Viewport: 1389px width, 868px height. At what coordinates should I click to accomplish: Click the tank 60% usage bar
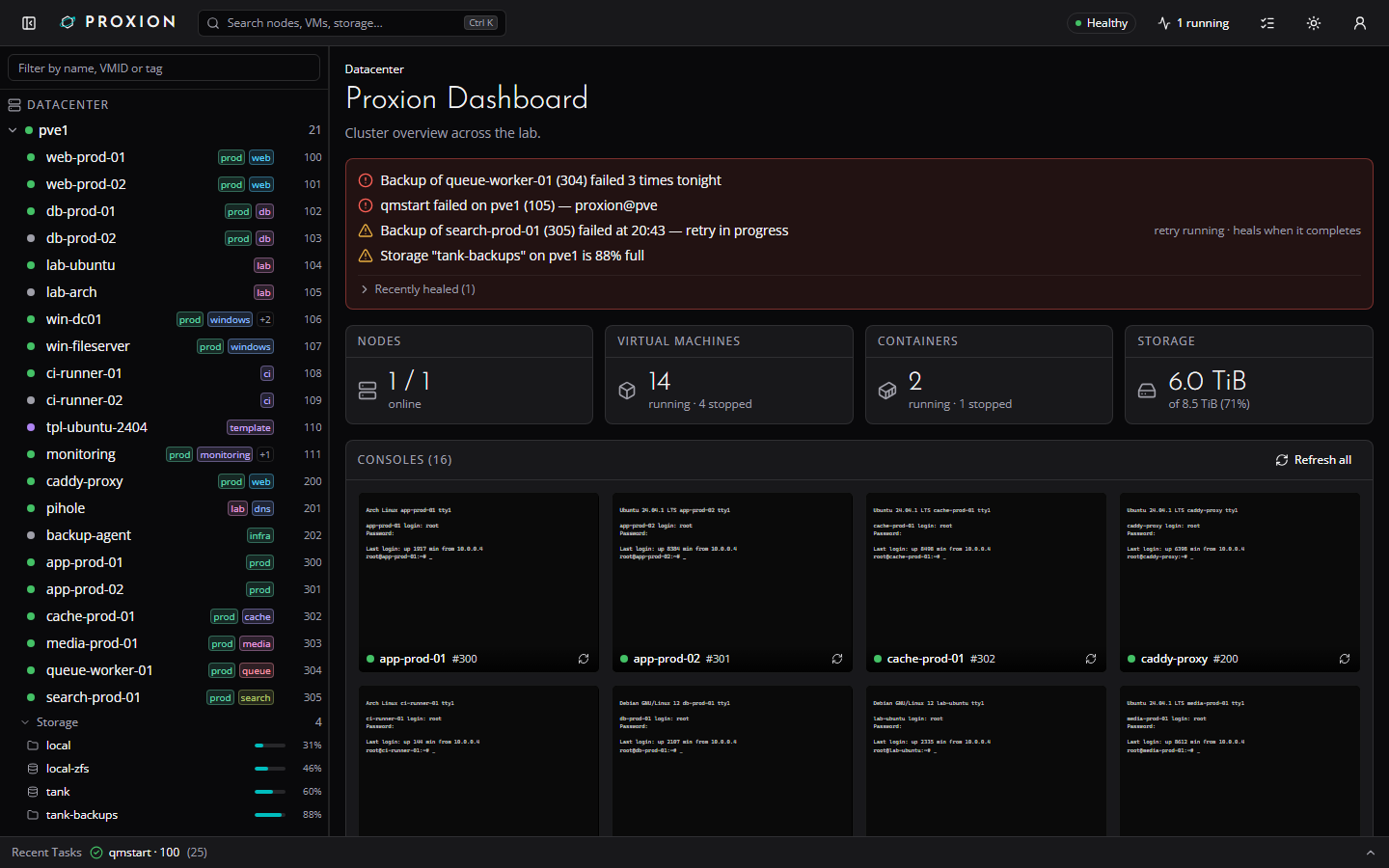point(270,792)
